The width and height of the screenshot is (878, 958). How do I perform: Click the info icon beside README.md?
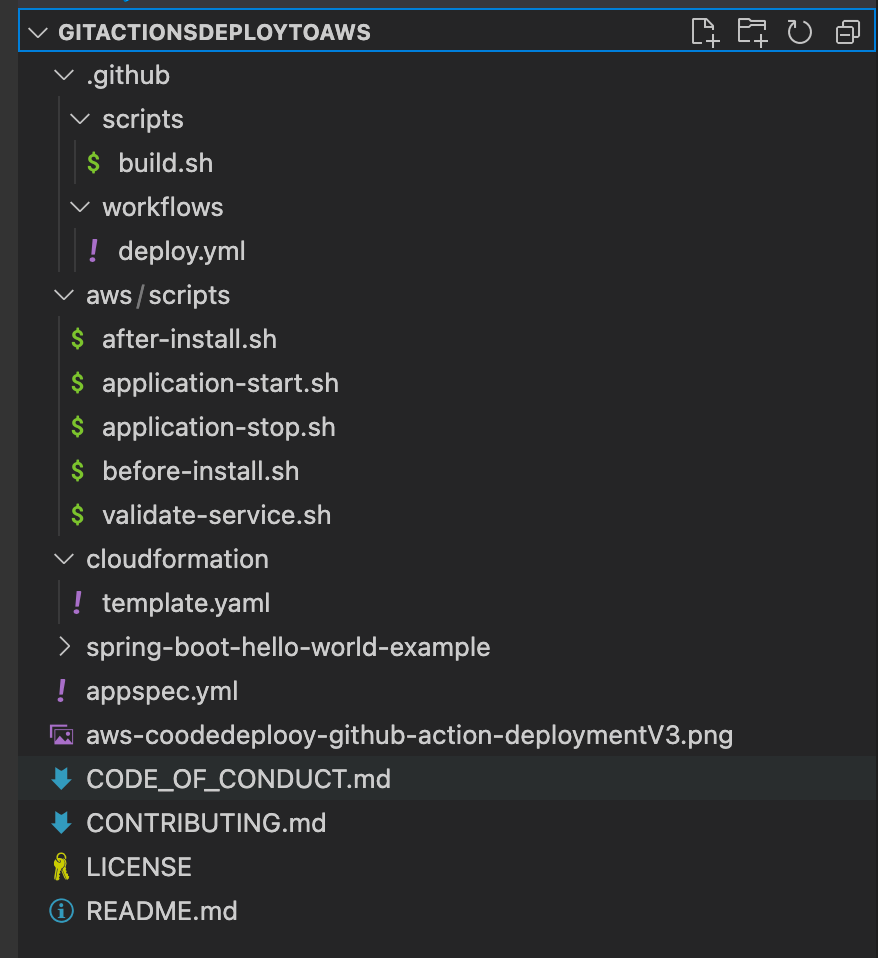tap(60, 910)
